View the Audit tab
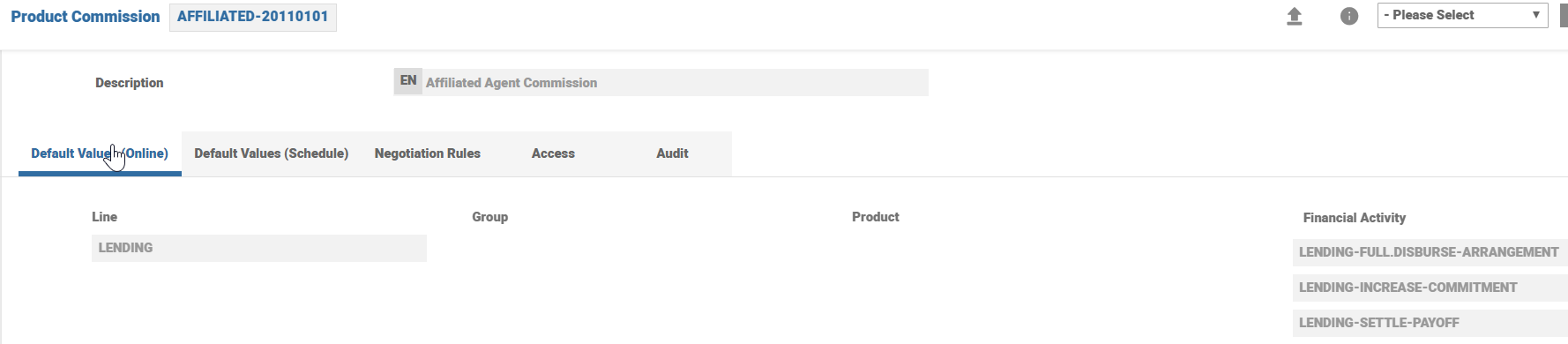The image size is (1568, 344). pyautogui.click(x=672, y=153)
